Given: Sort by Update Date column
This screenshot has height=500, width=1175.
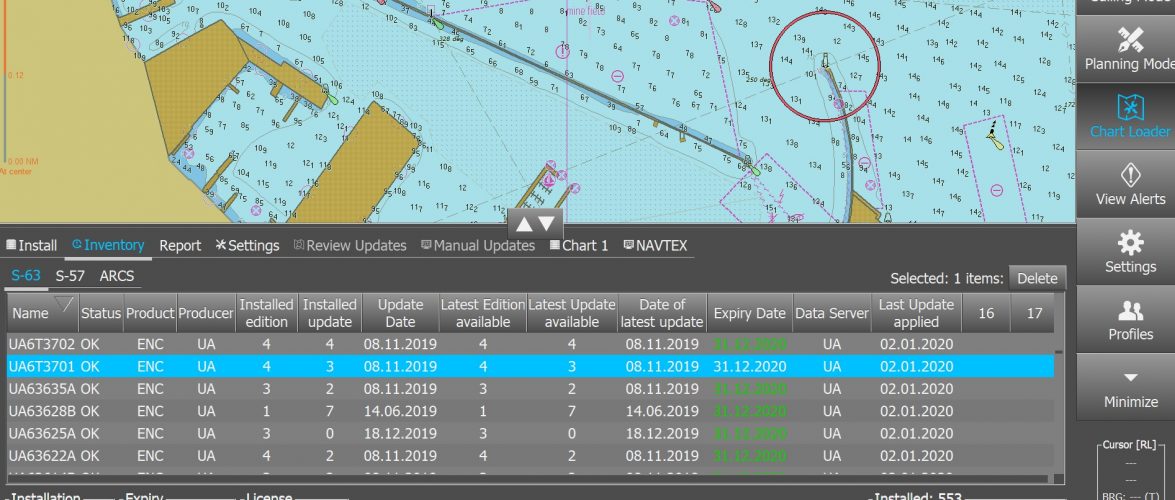Looking at the screenshot, I should [400, 313].
